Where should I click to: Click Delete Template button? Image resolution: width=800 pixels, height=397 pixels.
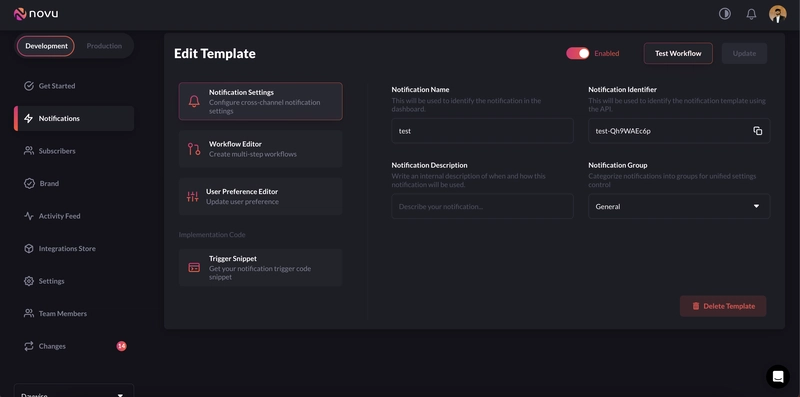click(x=723, y=306)
